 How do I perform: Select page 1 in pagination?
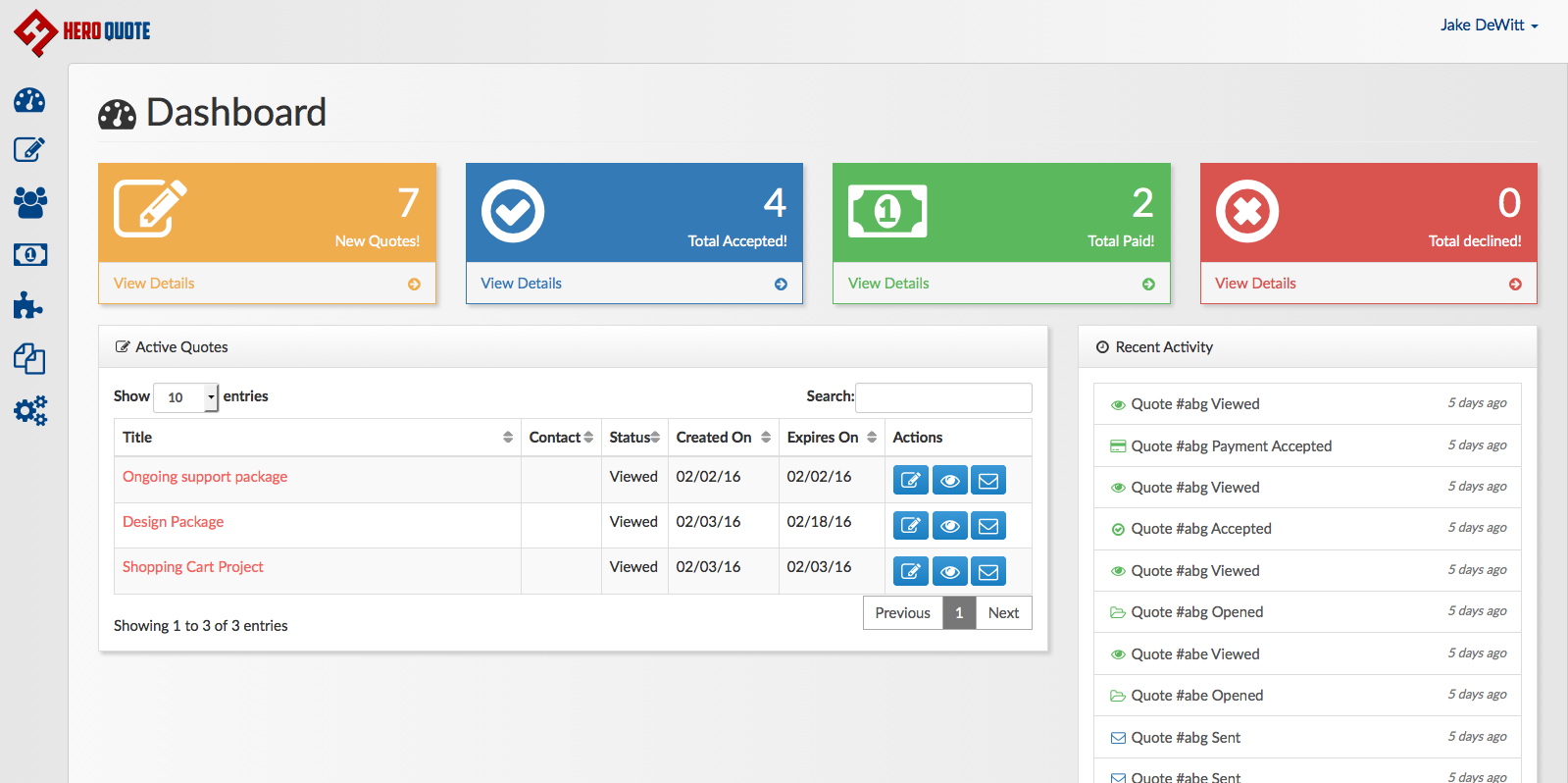point(959,613)
